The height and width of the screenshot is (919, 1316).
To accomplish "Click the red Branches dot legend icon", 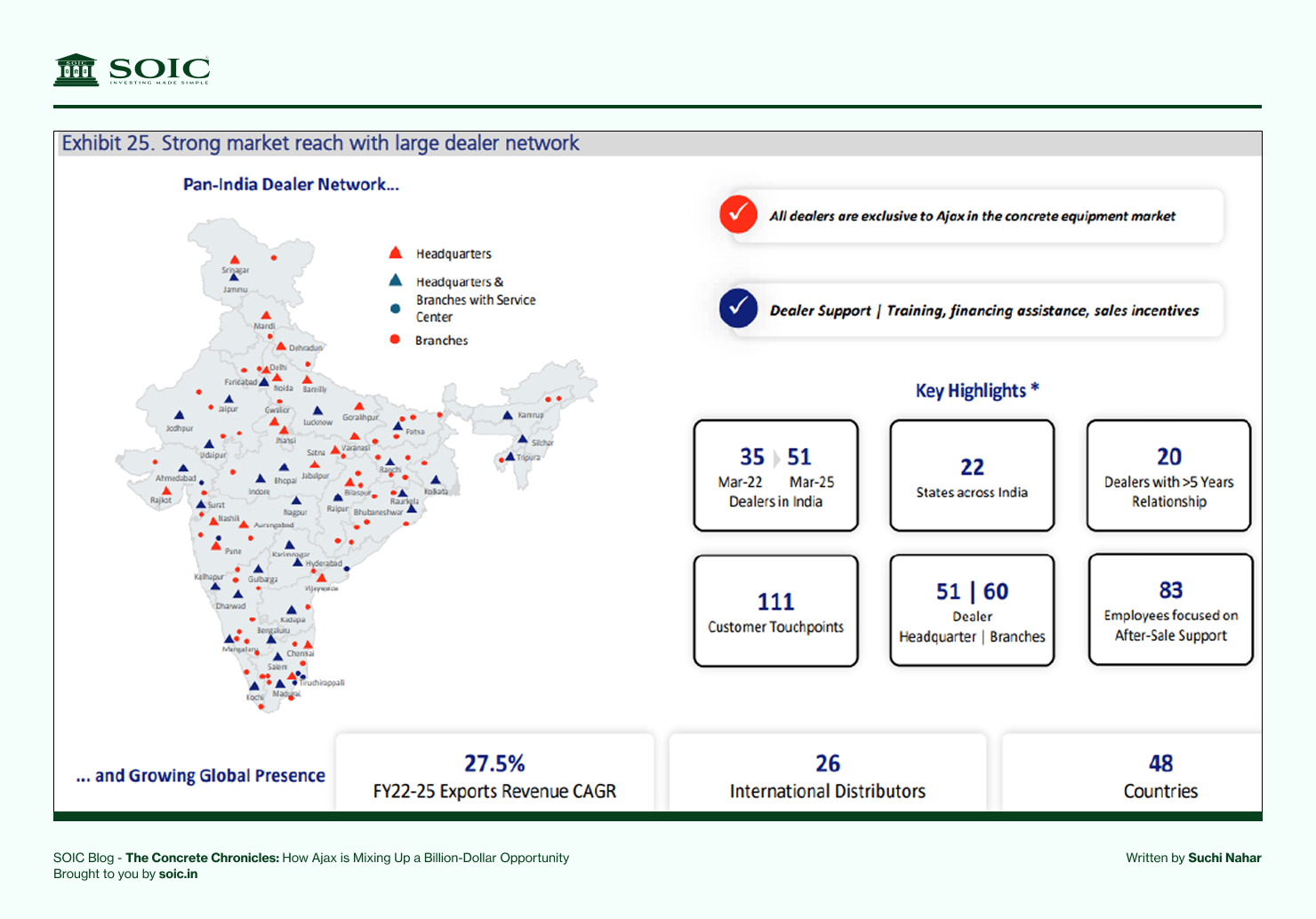I will tap(395, 340).
